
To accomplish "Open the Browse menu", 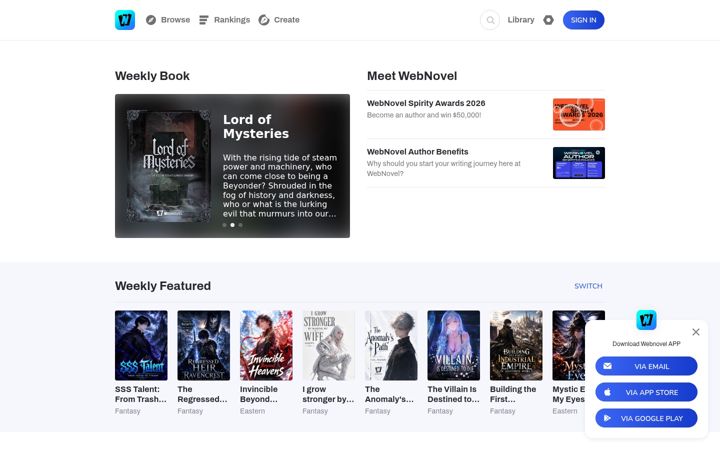I will coord(168,20).
